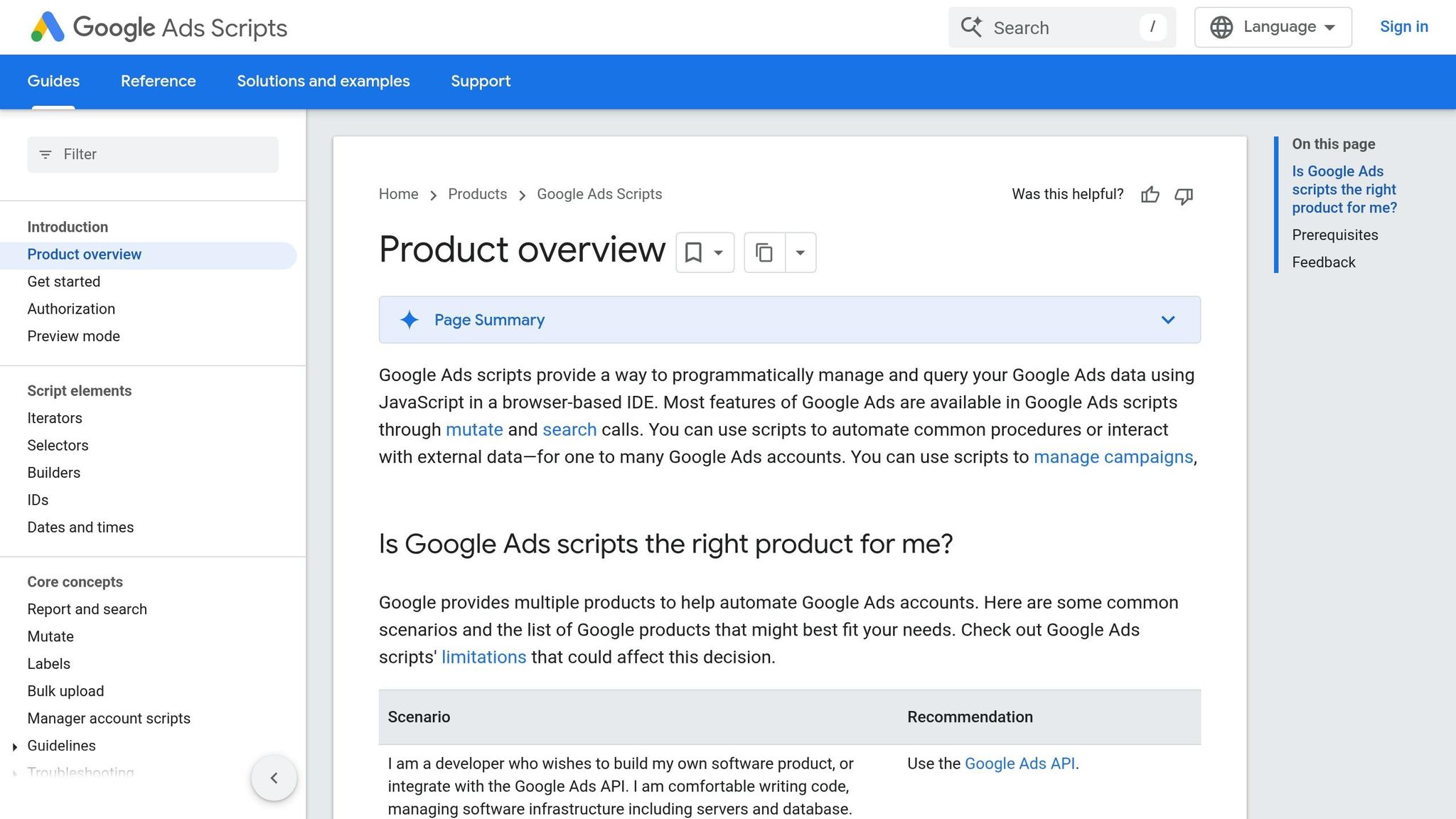Screen dimensions: 1456x819
Task: Open the bookmark dropdown arrow
Action: pyautogui.click(x=719, y=252)
